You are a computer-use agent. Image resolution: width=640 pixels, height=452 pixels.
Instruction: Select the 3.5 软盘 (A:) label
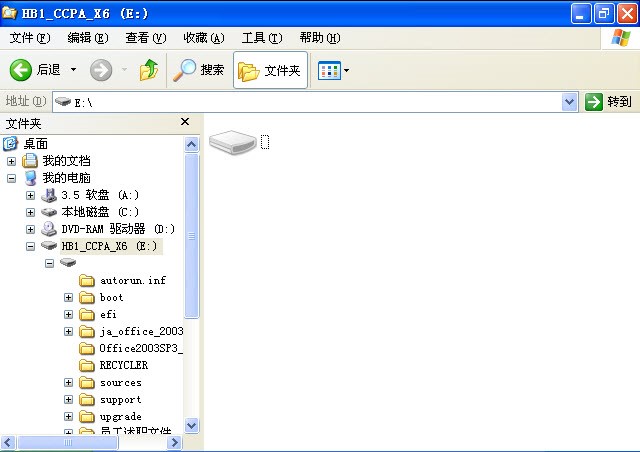coord(100,195)
